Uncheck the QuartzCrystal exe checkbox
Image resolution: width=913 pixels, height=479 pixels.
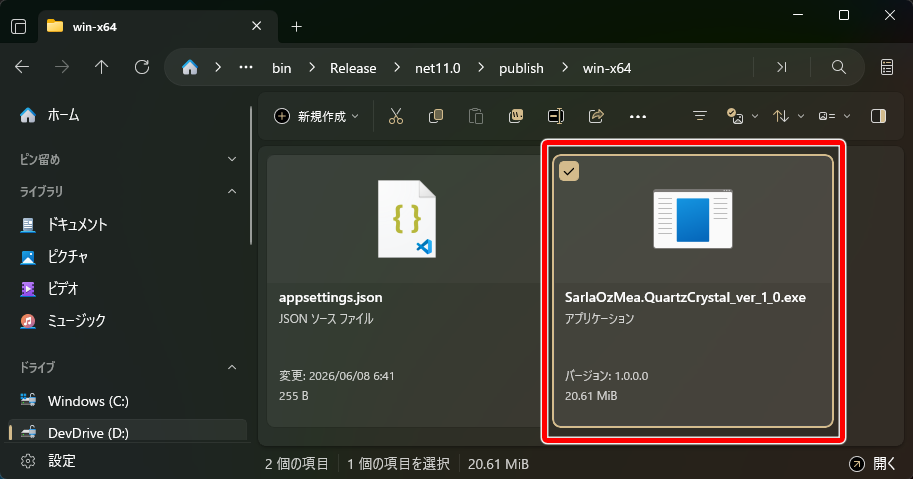[x=569, y=172]
